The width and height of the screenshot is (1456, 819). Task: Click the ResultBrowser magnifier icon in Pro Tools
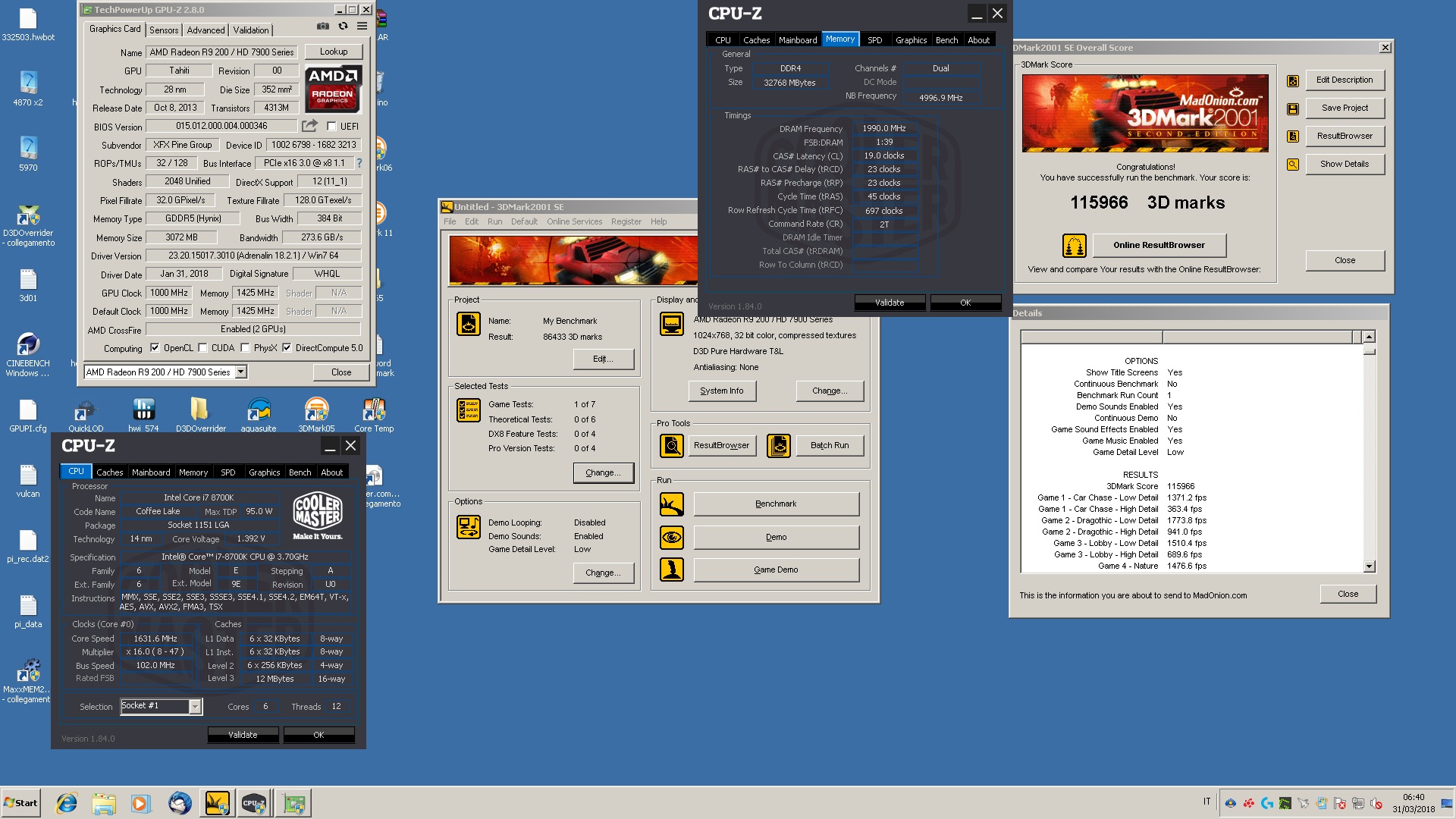pos(671,446)
